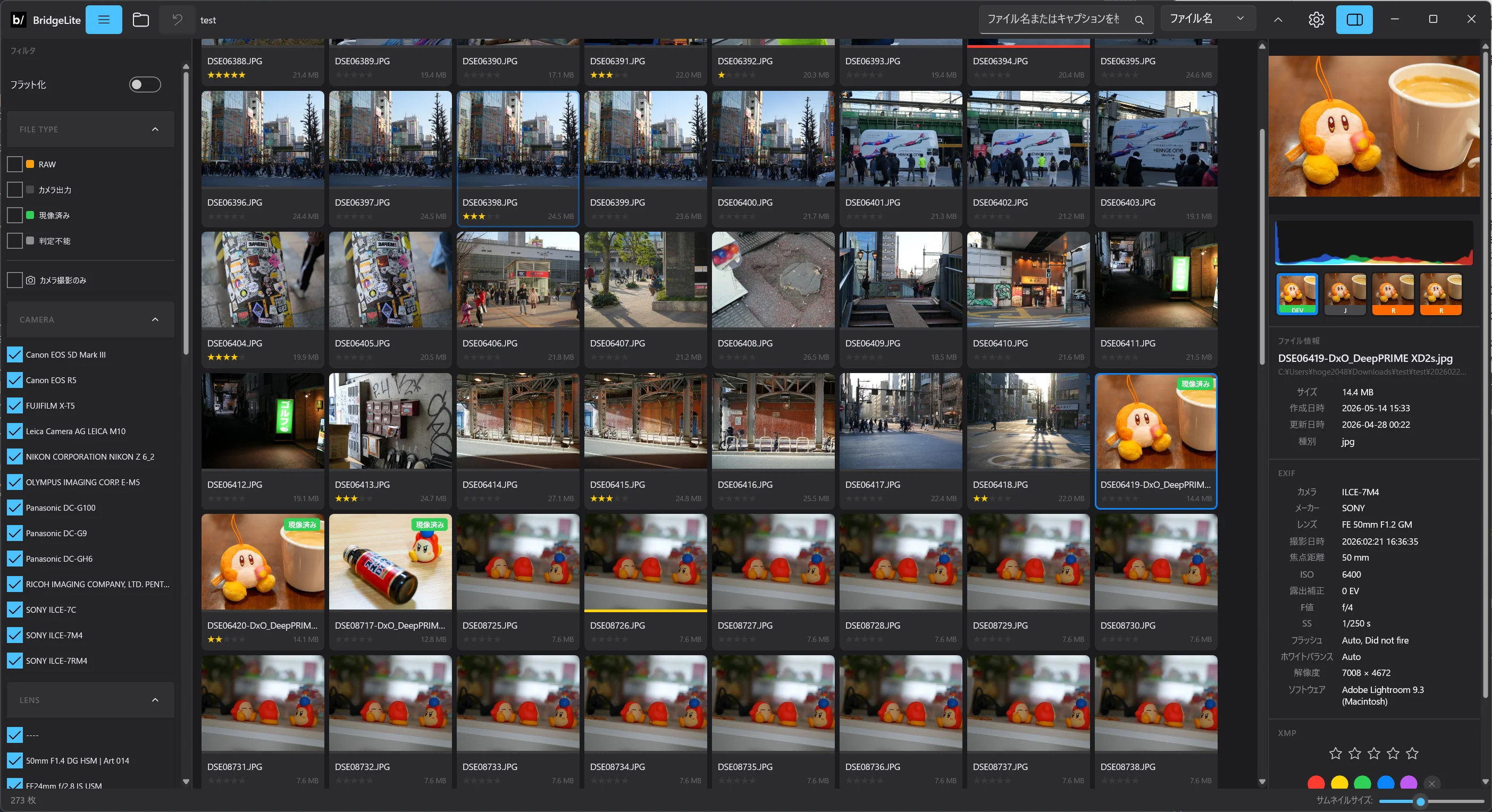
Task: Toggle the hamburger filter panel button
Action: point(104,20)
